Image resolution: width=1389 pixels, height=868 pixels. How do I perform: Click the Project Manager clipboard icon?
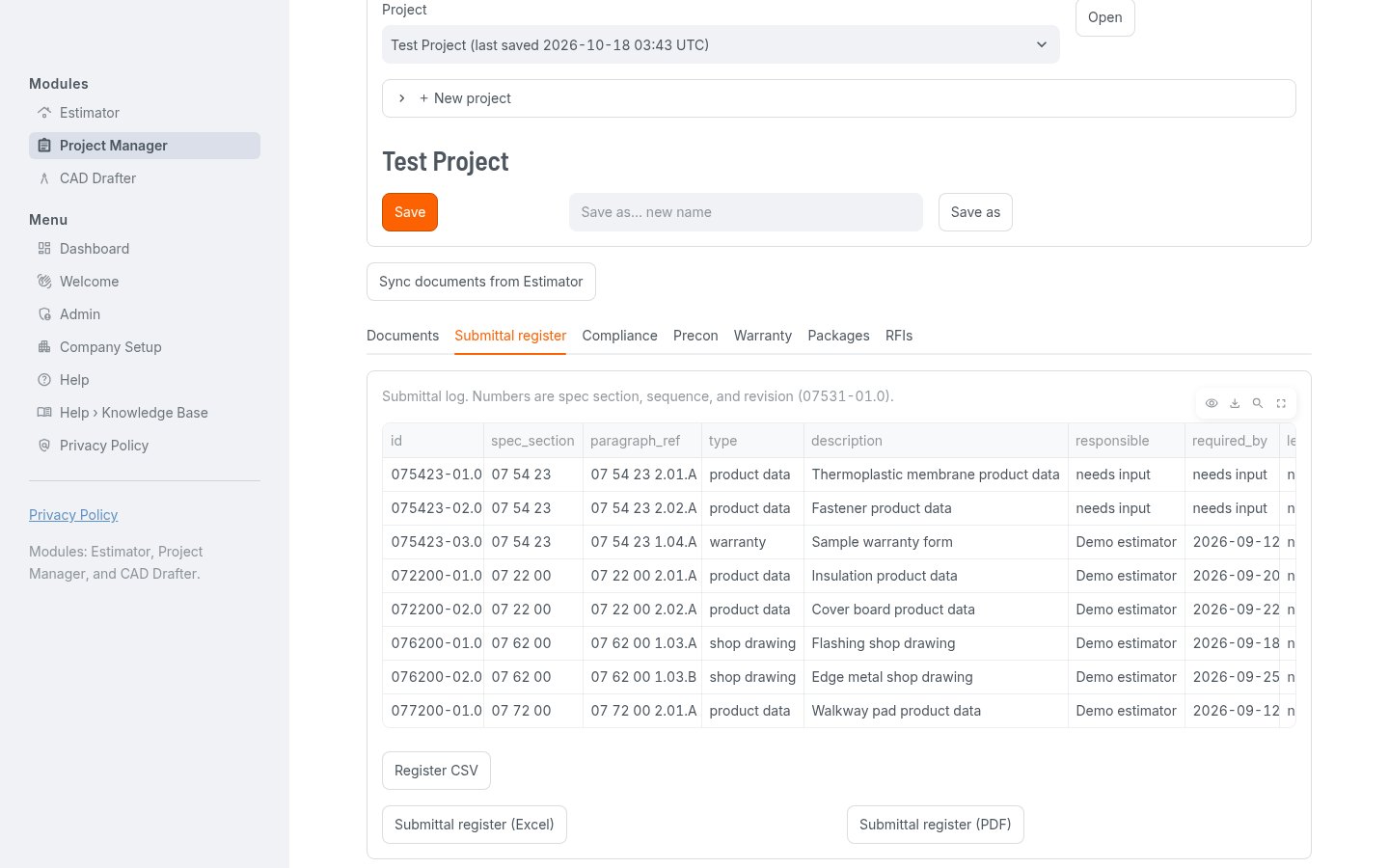coord(44,146)
